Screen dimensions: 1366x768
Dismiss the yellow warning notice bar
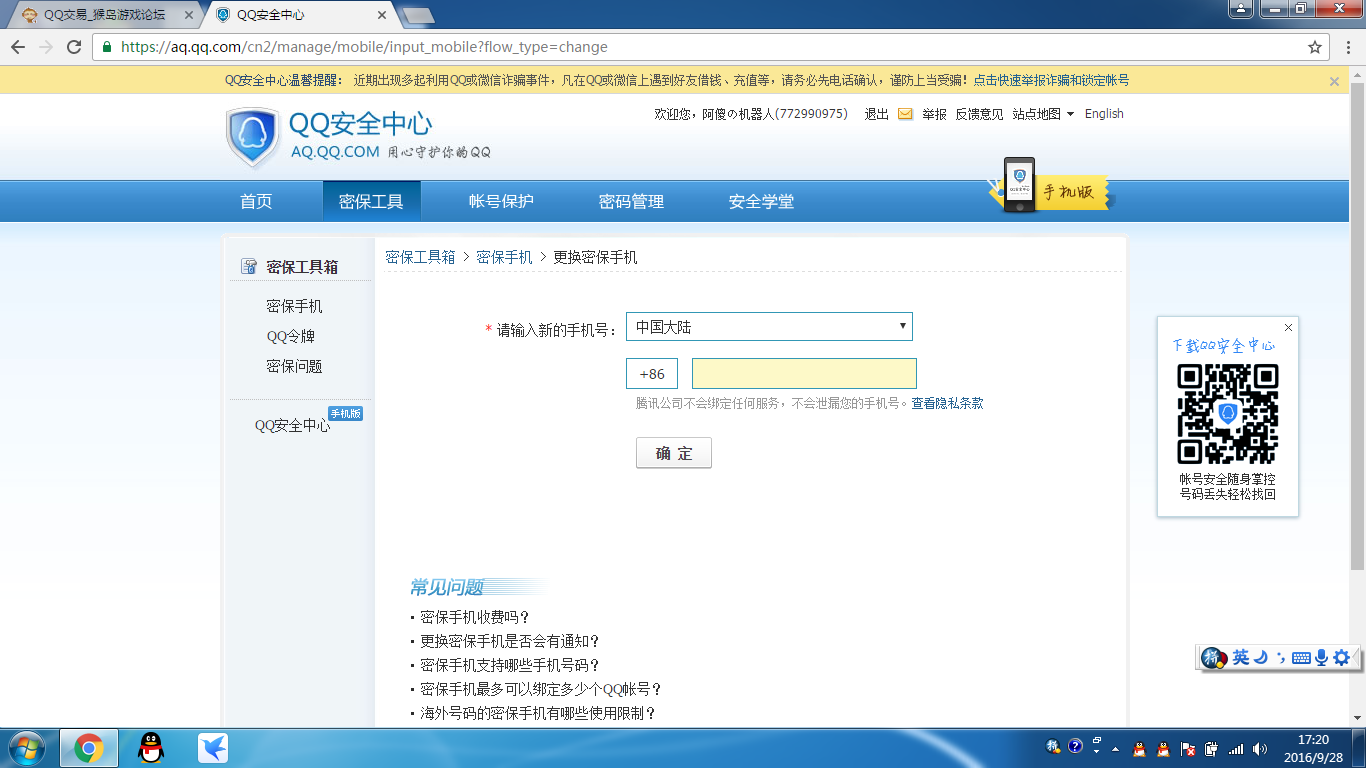point(1334,81)
